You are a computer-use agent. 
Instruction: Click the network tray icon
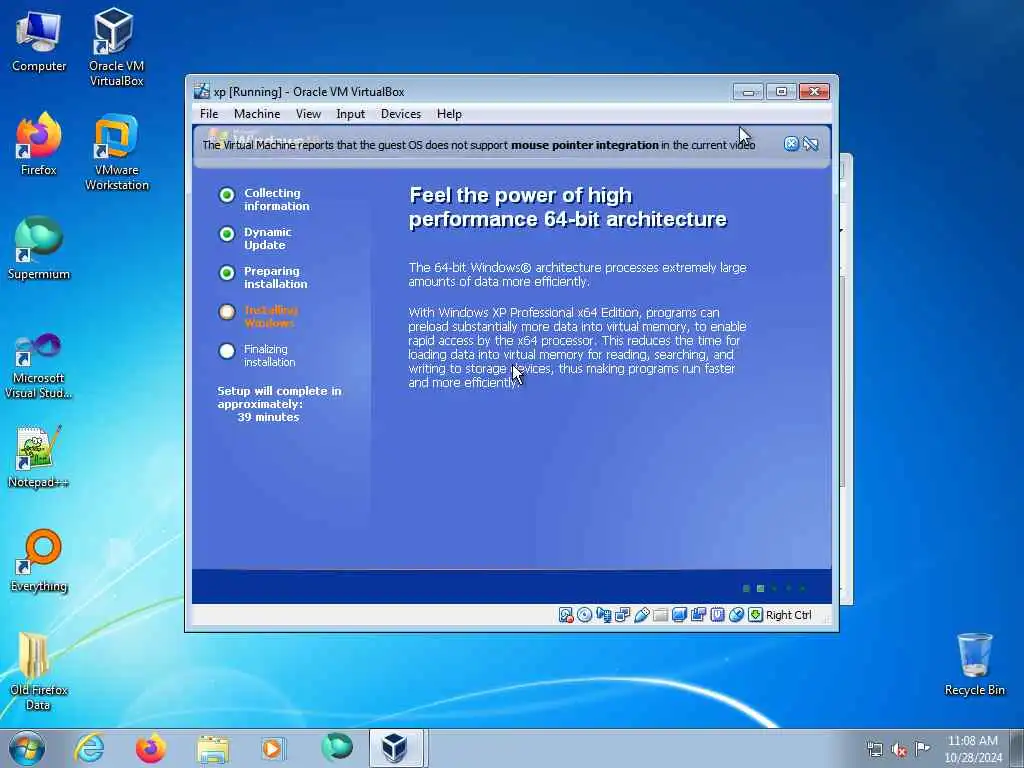click(874, 749)
